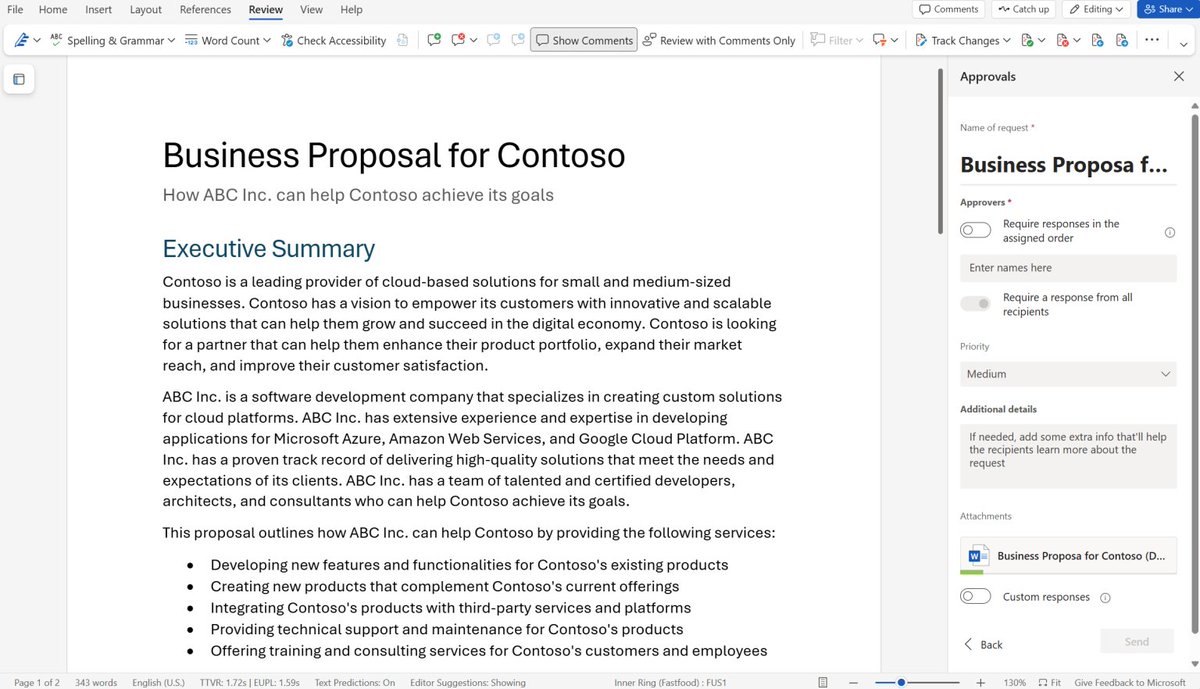Switch to the Insert tab
This screenshot has width=1200, height=689.
click(98, 9)
